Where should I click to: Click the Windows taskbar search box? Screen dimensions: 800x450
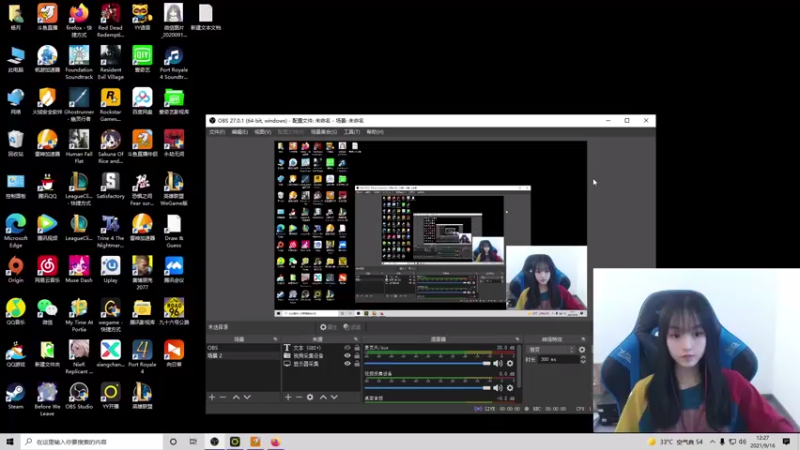coord(92,442)
